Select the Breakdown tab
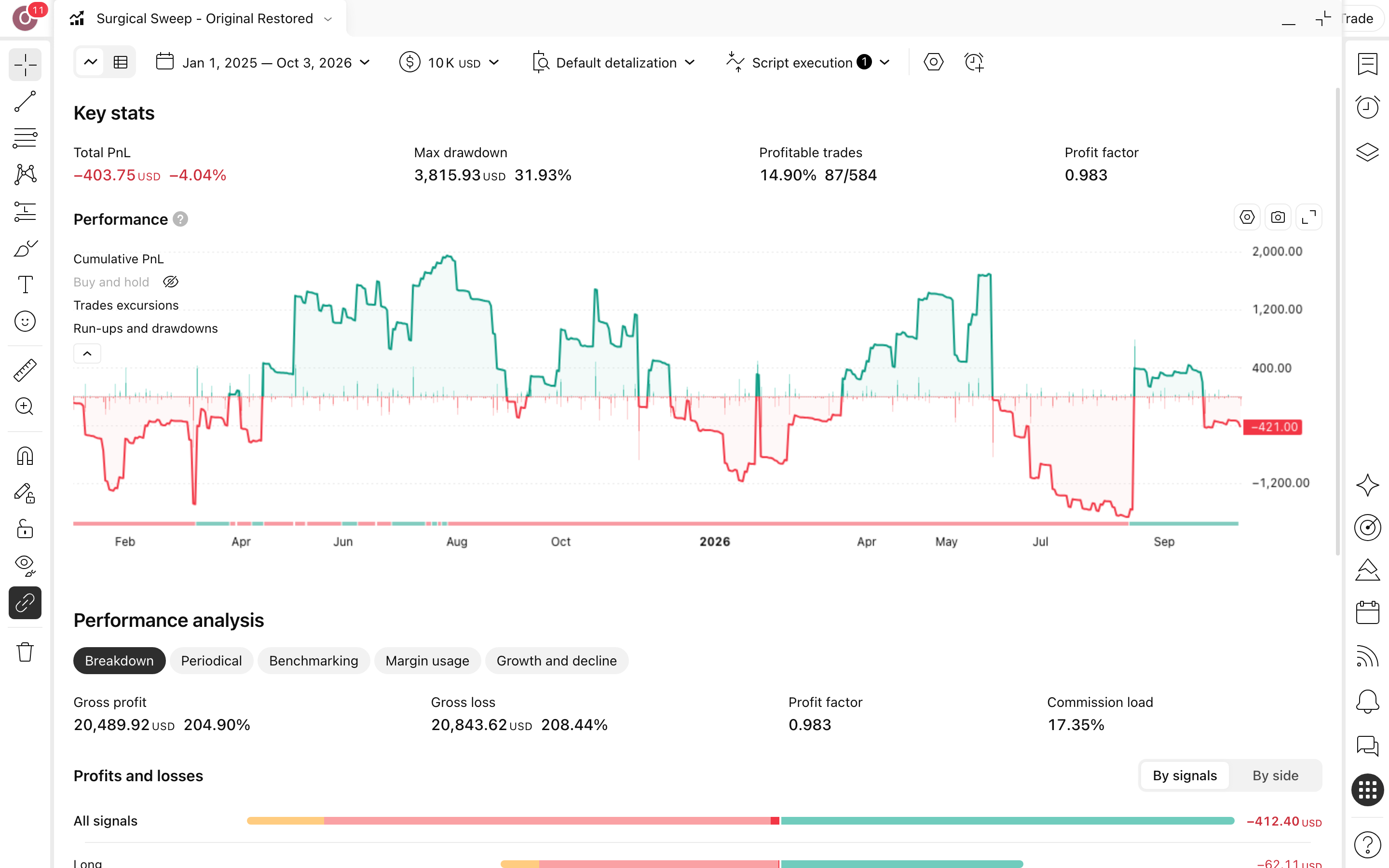 tap(120, 661)
